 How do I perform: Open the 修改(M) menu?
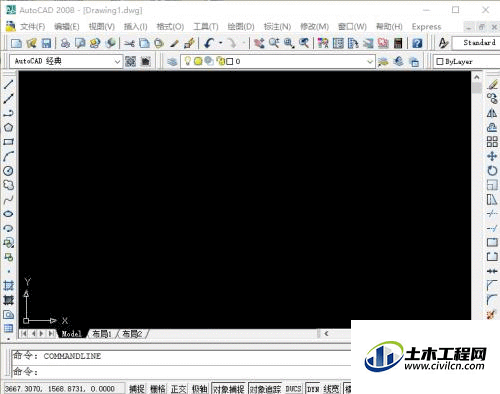(x=314, y=27)
